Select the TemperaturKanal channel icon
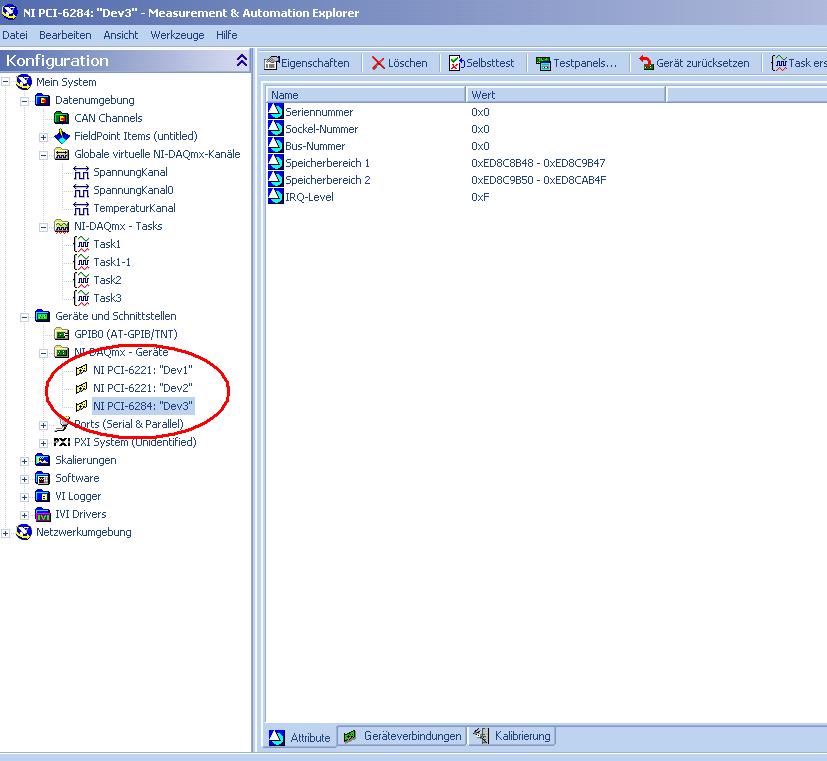The height and width of the screenshot is (761, 827). 81,208
